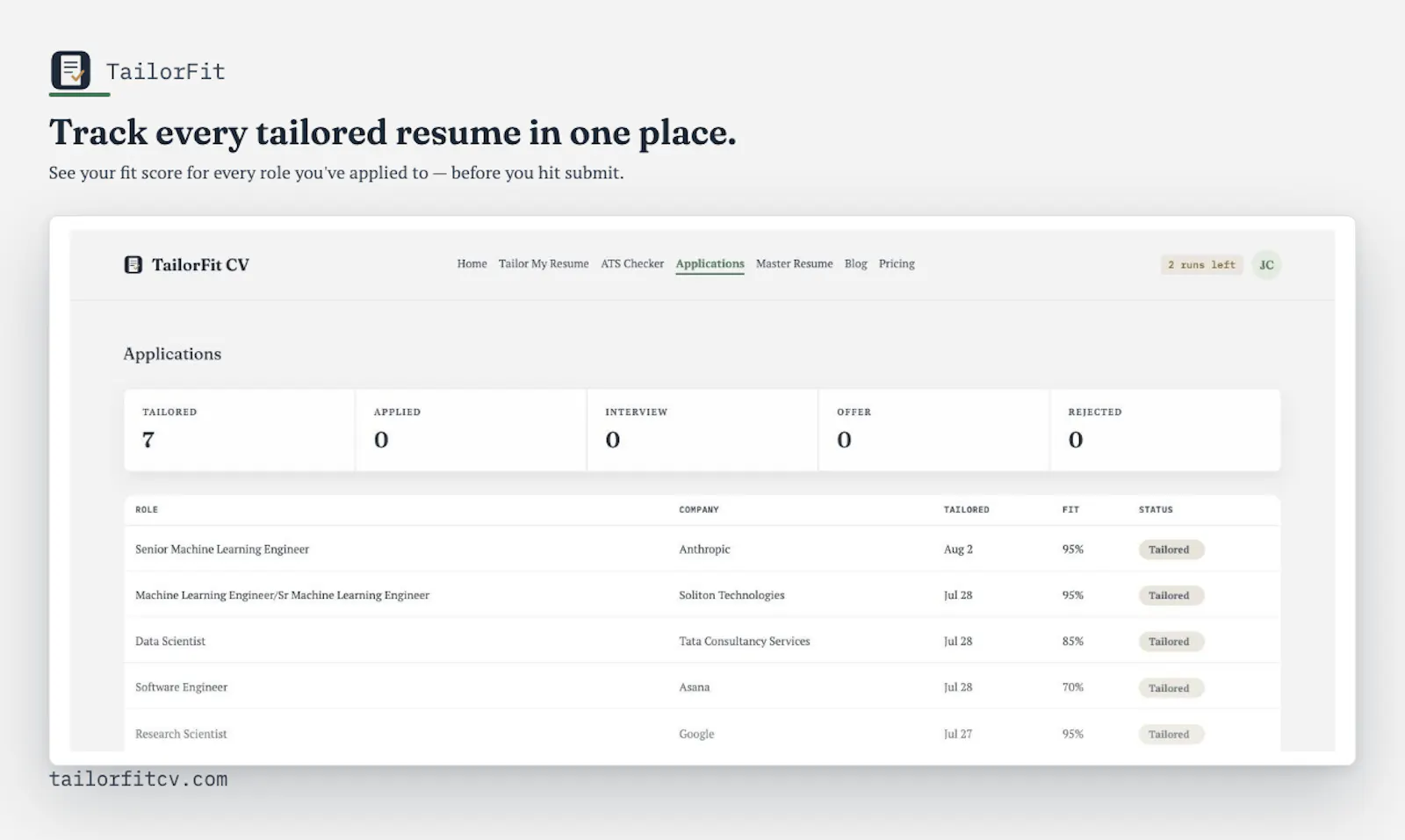The height and width of the screenshot is (840, 1405).
Task: Click the ROLE column header
Action: [147, 509]
